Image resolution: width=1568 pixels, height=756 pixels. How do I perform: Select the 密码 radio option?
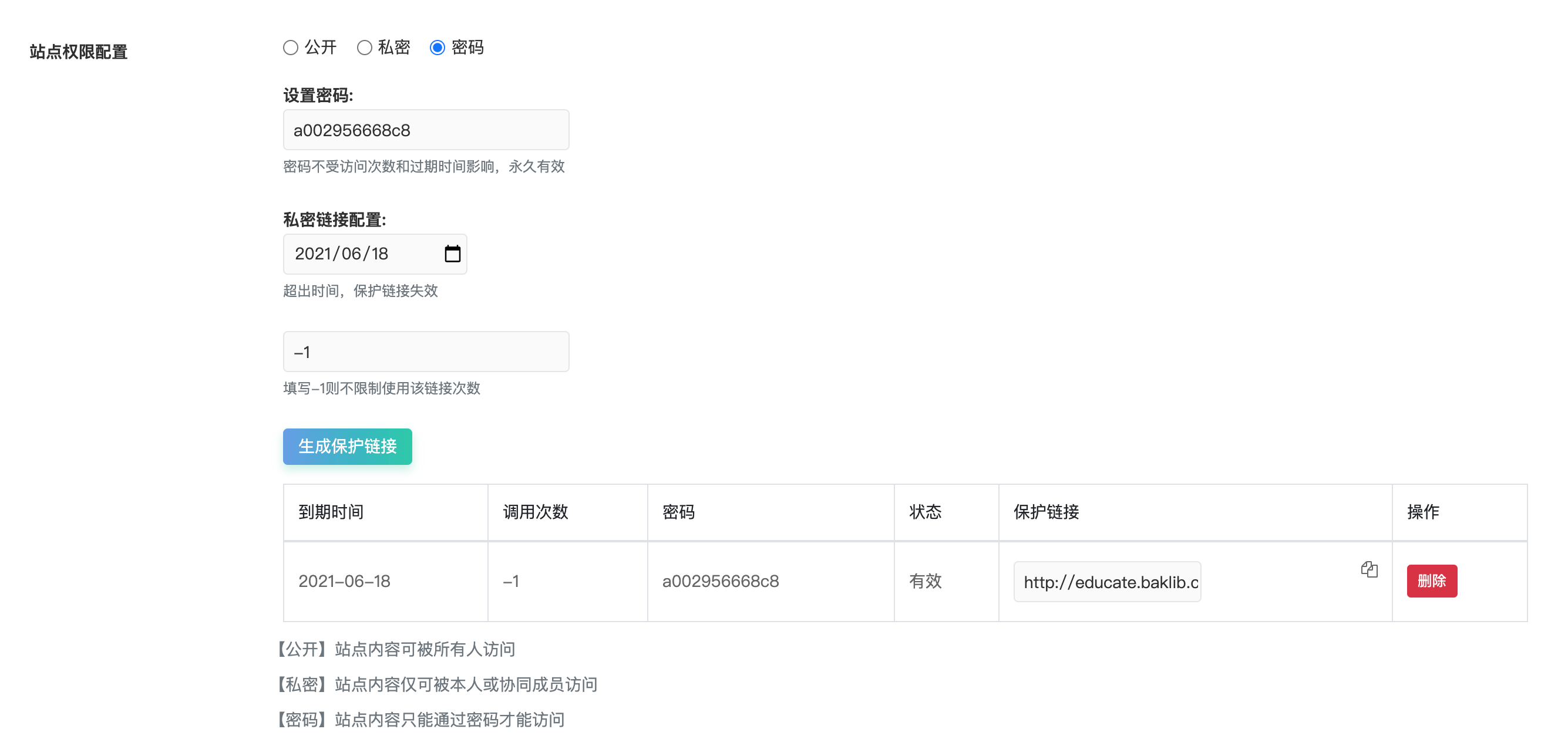point(437,48)
